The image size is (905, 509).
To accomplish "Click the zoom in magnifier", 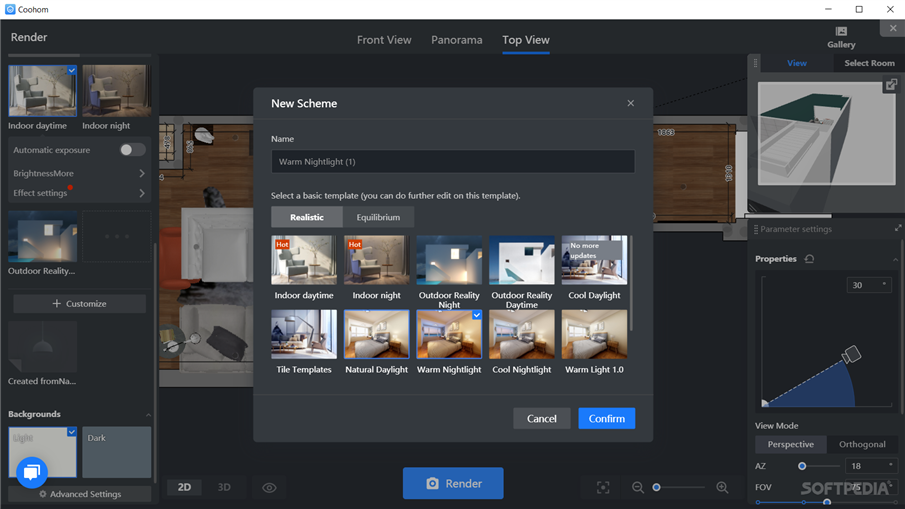I will pyautogui.click(x=722, y=488).
